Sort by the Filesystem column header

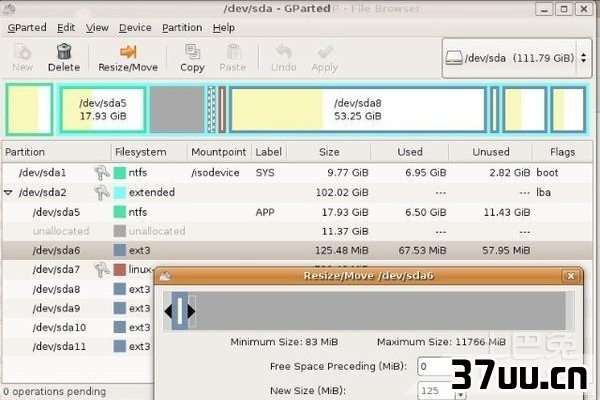click(x=149, y=152)
